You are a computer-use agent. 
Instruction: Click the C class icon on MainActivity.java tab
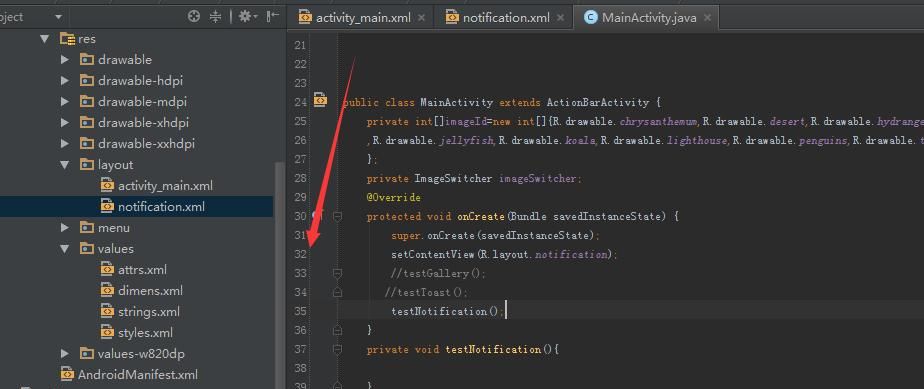tap(590, 18)
